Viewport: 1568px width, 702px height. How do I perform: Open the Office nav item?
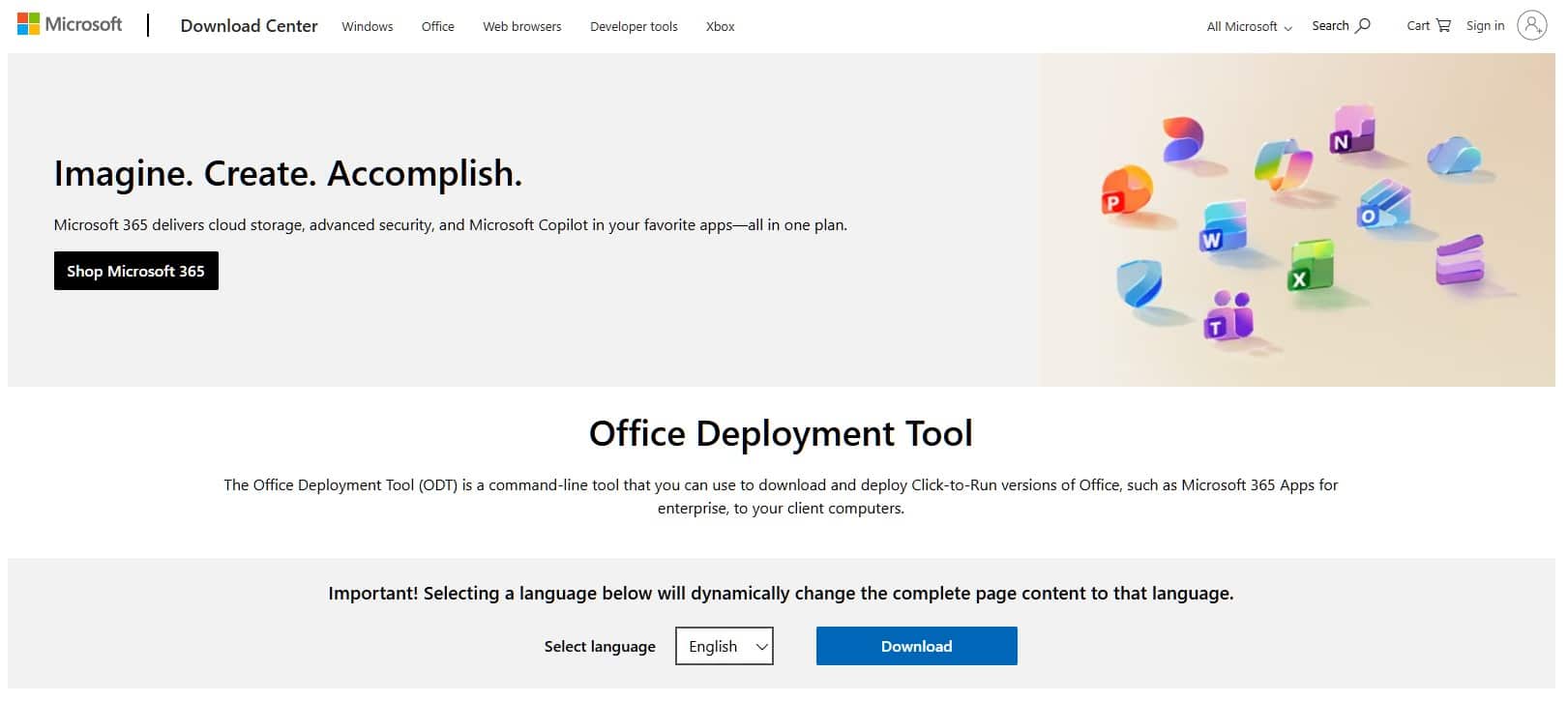[438, 27]
